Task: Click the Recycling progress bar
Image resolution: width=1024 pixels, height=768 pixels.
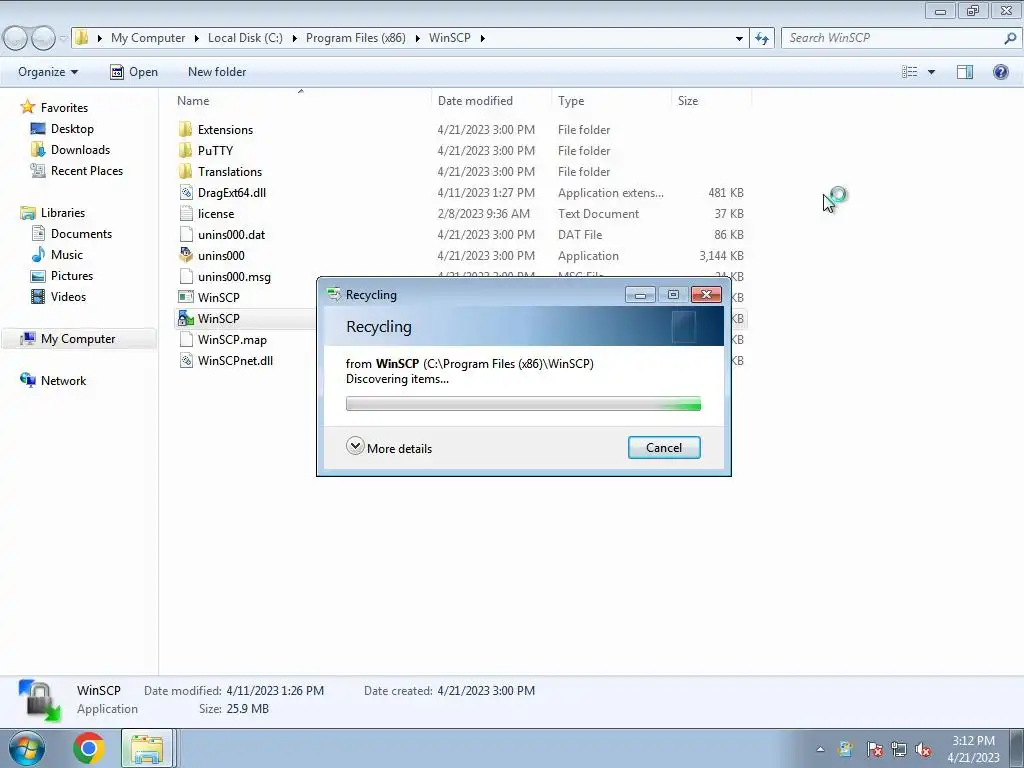Action: click(x=523, y=404)
